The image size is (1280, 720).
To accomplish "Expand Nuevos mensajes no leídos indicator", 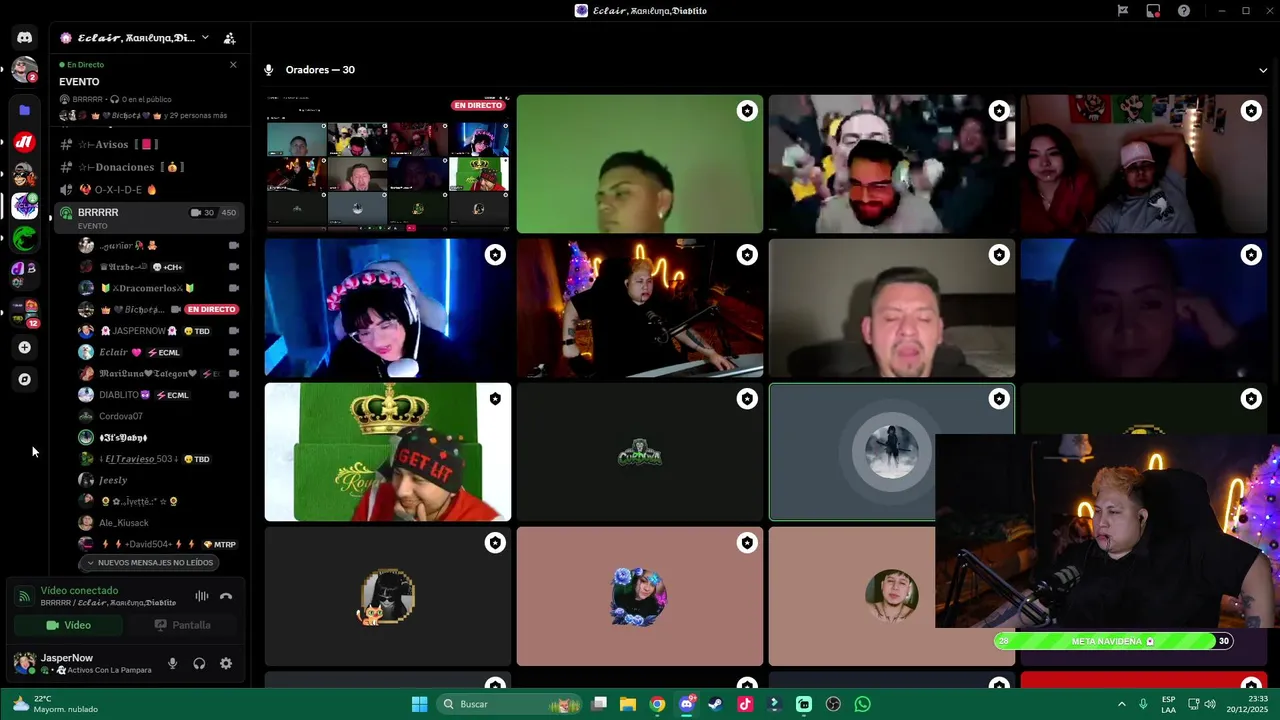I will (x=150, y=562).
